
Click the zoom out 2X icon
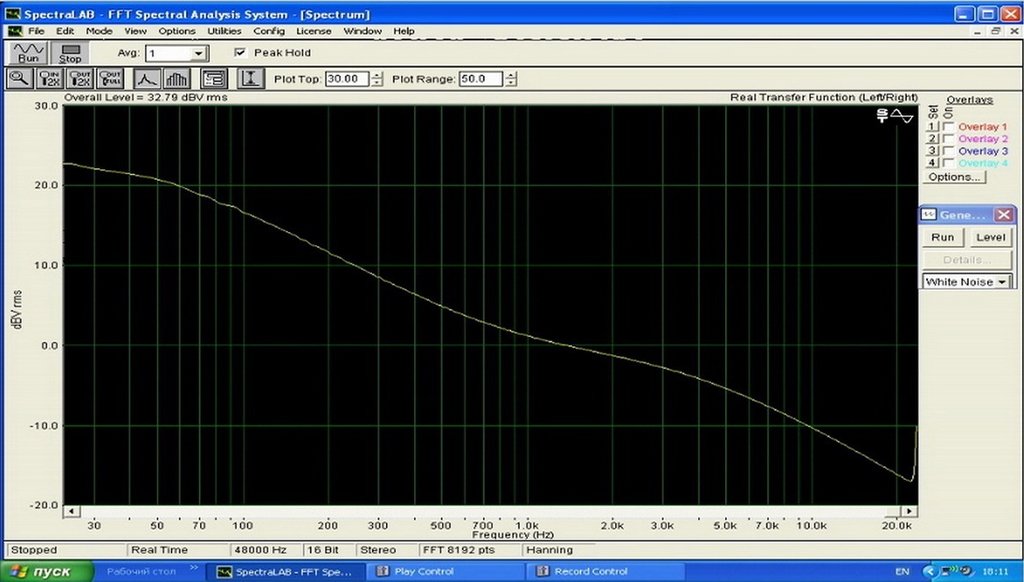(x=80, y=79)
